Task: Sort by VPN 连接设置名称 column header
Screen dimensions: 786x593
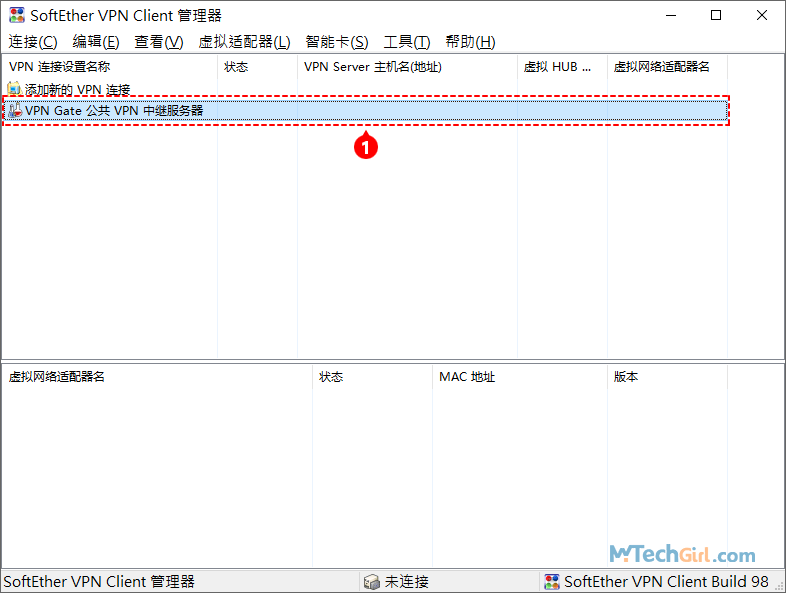Action: [x=110, y=67]
